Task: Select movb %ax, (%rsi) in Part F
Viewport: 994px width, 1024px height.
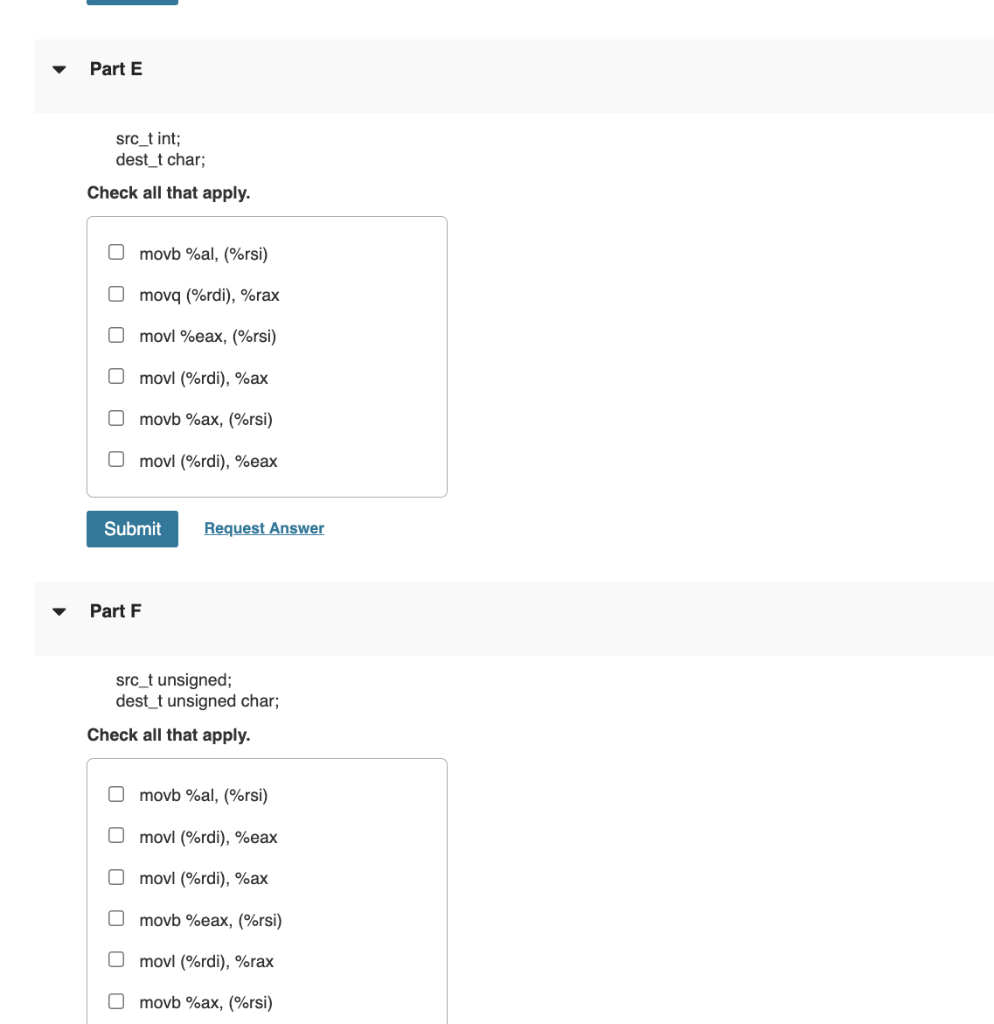Action: tap(116, 1002)
